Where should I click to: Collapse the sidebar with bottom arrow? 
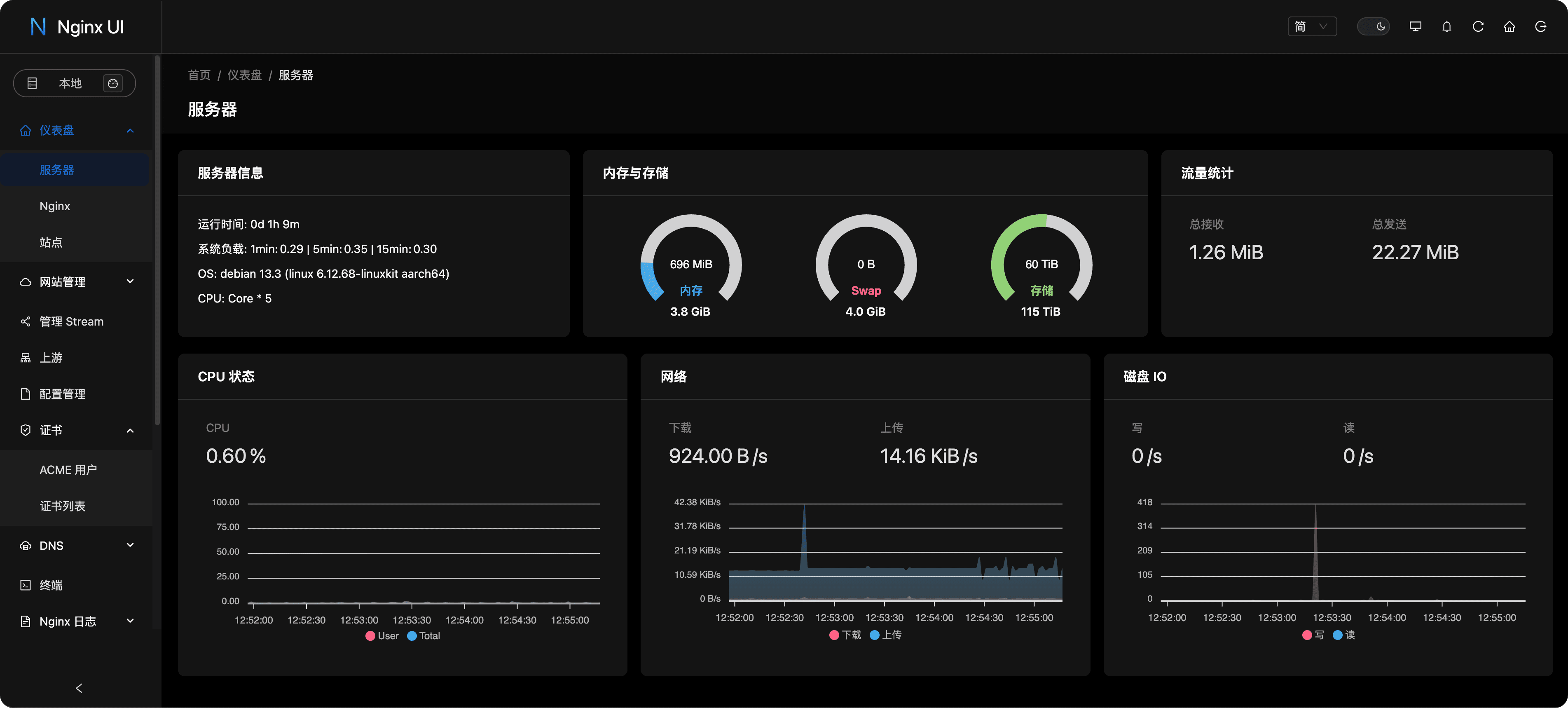tap(79, 688)
